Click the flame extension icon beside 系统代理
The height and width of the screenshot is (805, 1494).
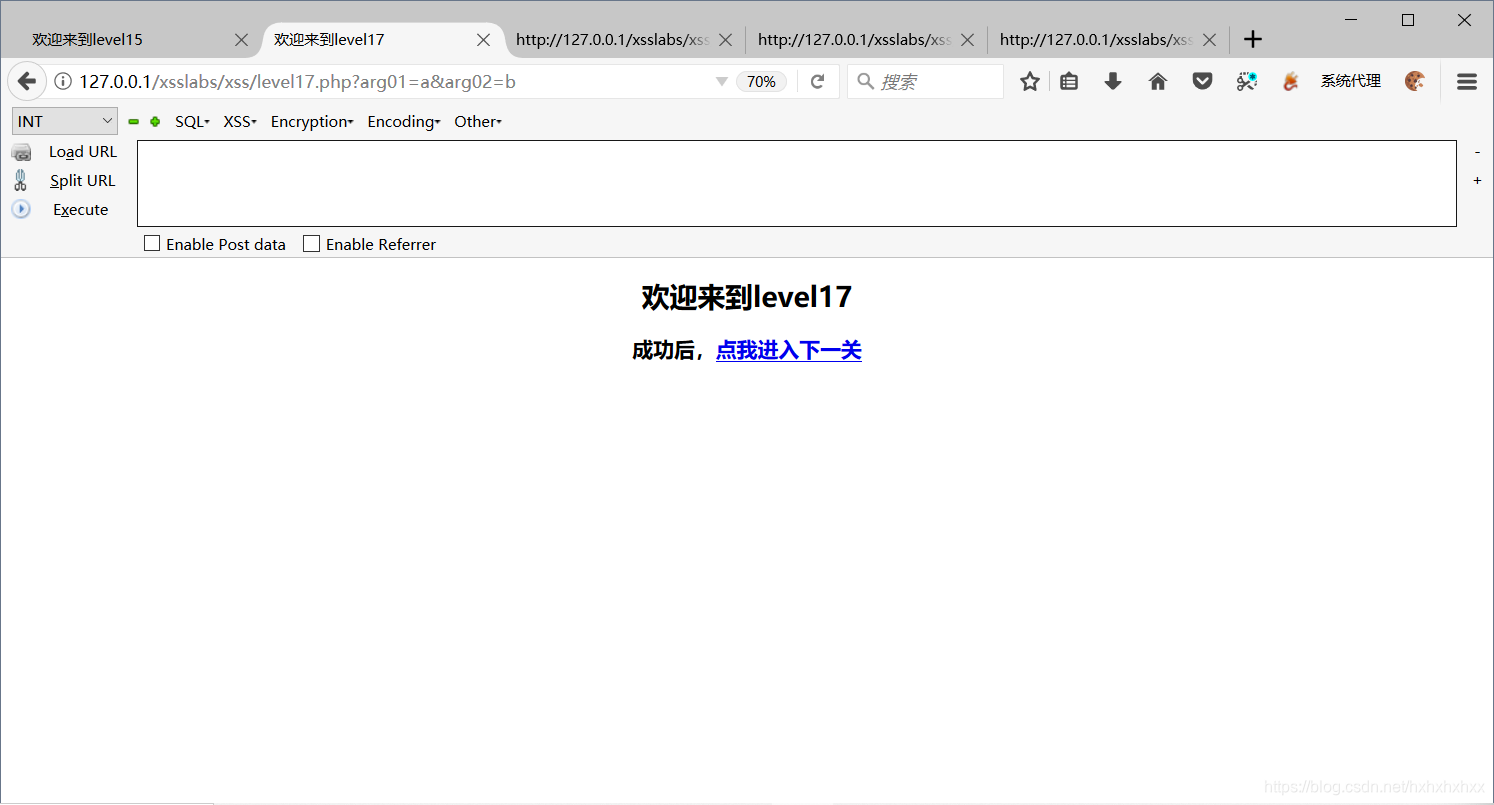pos(1291,82)
